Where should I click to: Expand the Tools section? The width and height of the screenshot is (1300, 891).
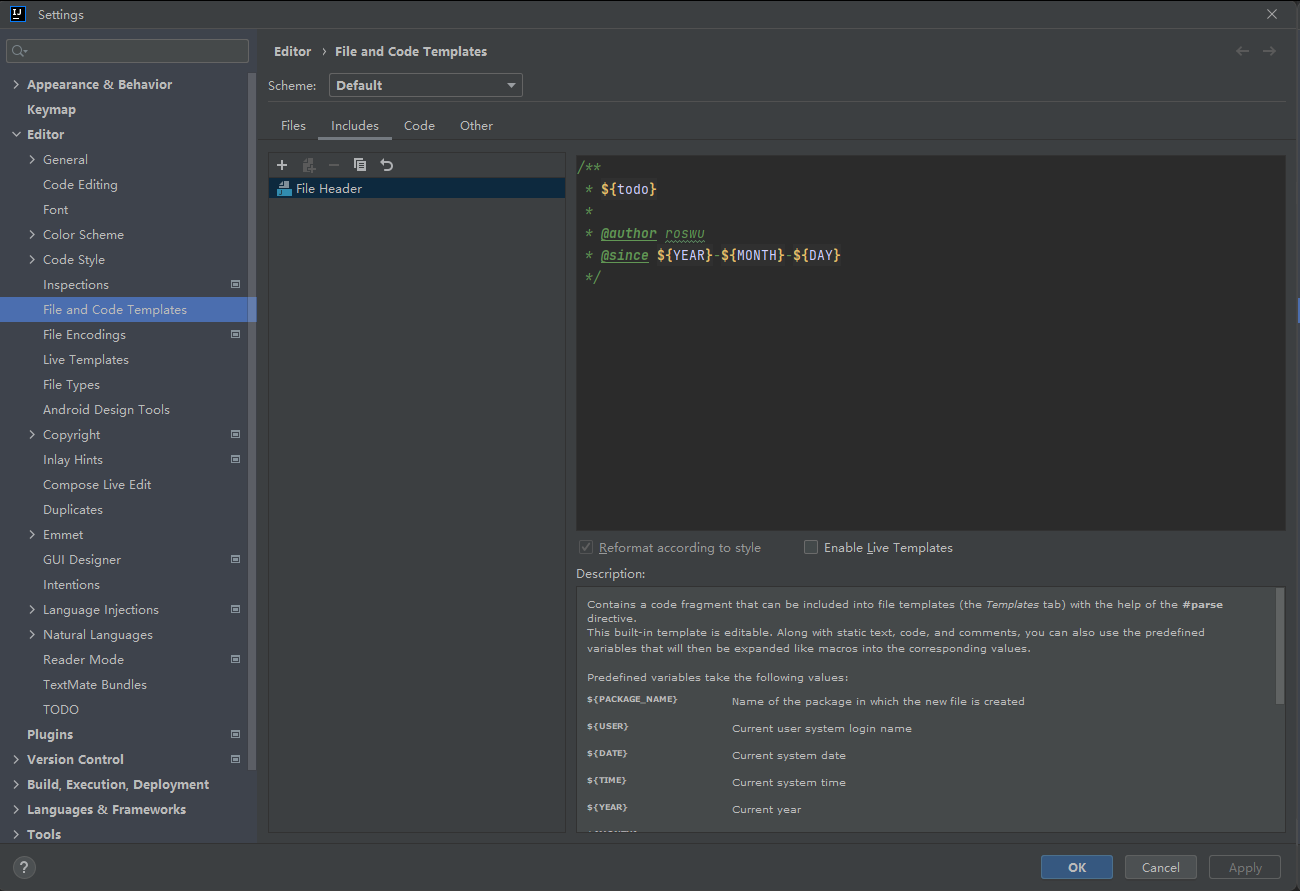(16, 834)
